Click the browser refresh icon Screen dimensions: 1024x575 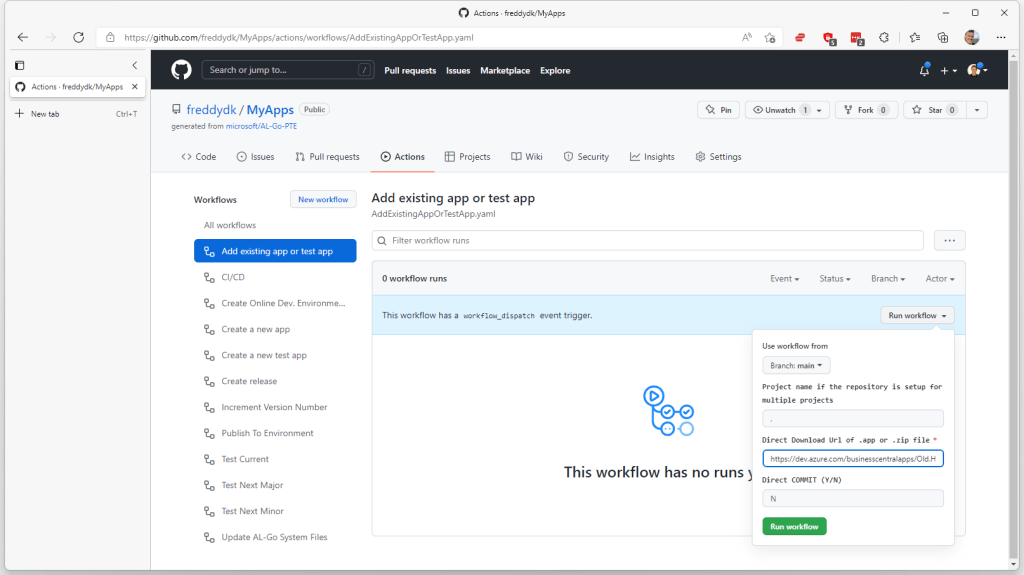(x=78, y=37)
